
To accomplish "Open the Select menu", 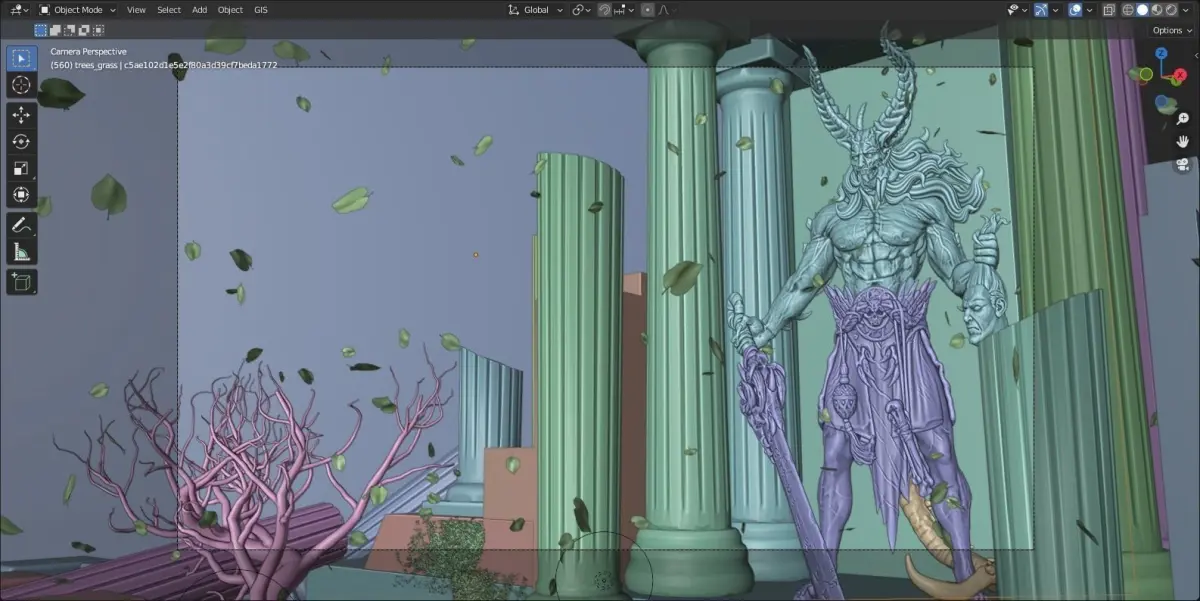I will [x=169, y=10].
